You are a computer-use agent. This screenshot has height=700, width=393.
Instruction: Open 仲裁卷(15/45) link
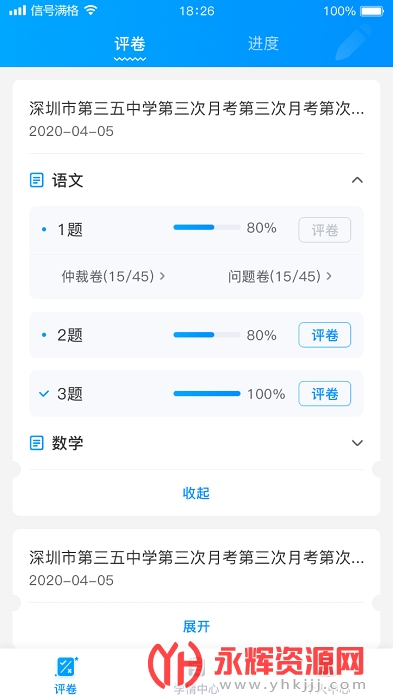[x=113, y=276]
